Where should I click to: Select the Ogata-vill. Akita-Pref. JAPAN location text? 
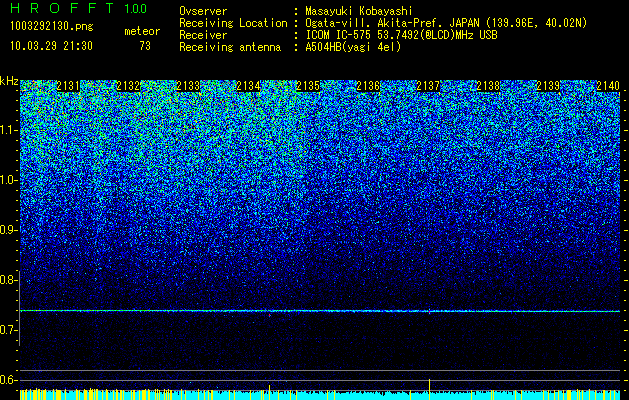[446, 24]
